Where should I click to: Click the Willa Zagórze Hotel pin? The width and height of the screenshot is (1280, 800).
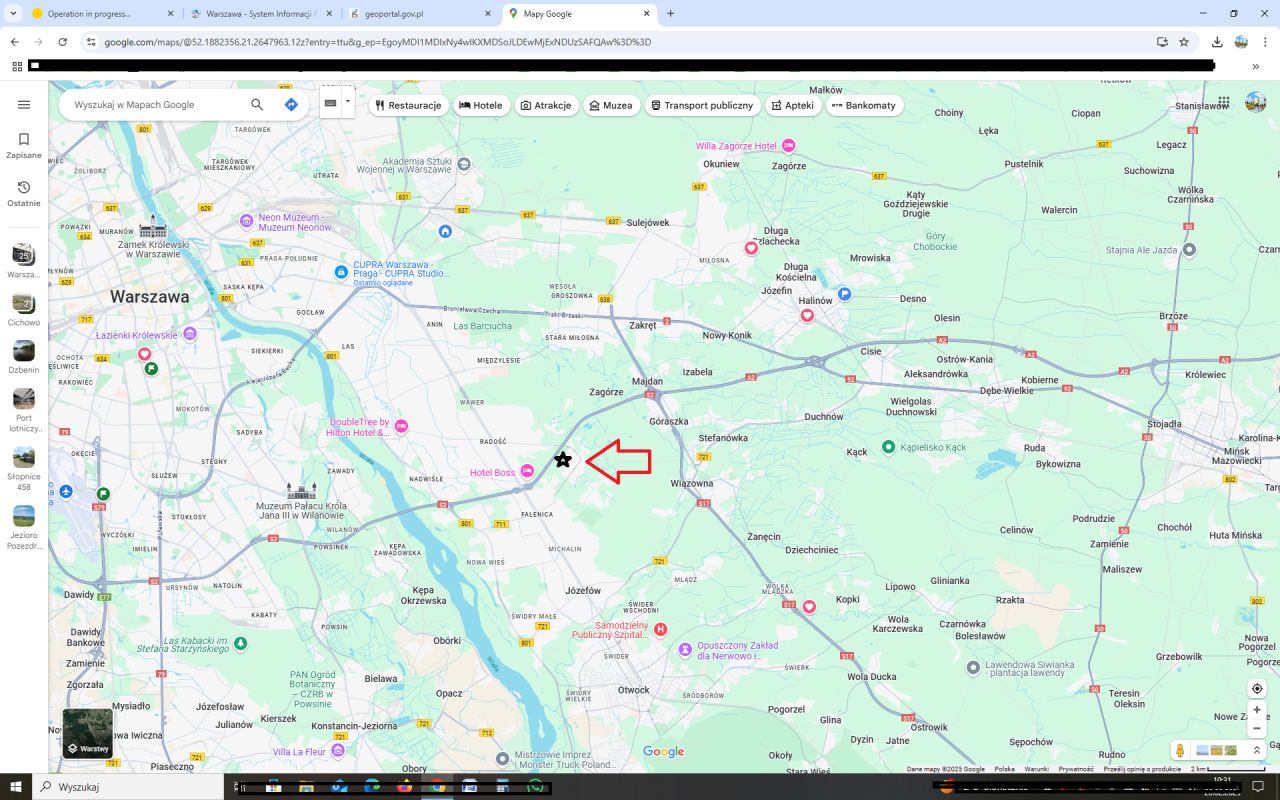point(788,146)
